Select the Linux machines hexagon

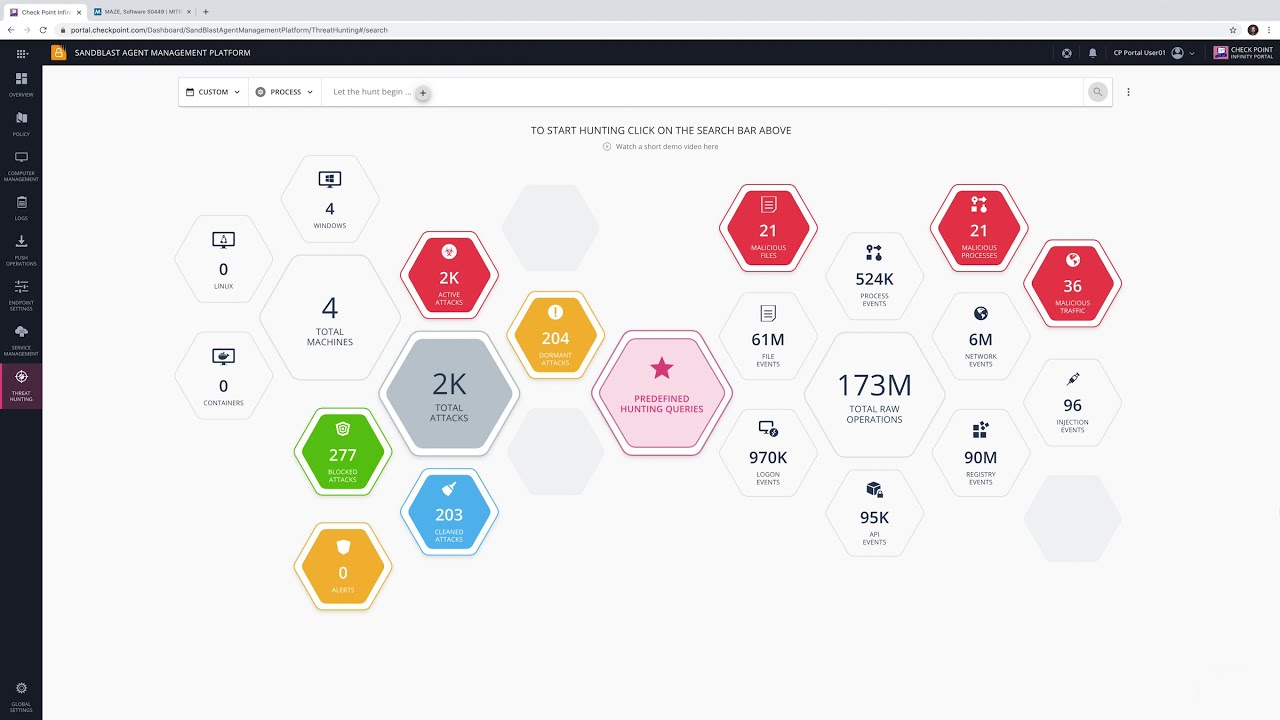click(x=223, y=259)
